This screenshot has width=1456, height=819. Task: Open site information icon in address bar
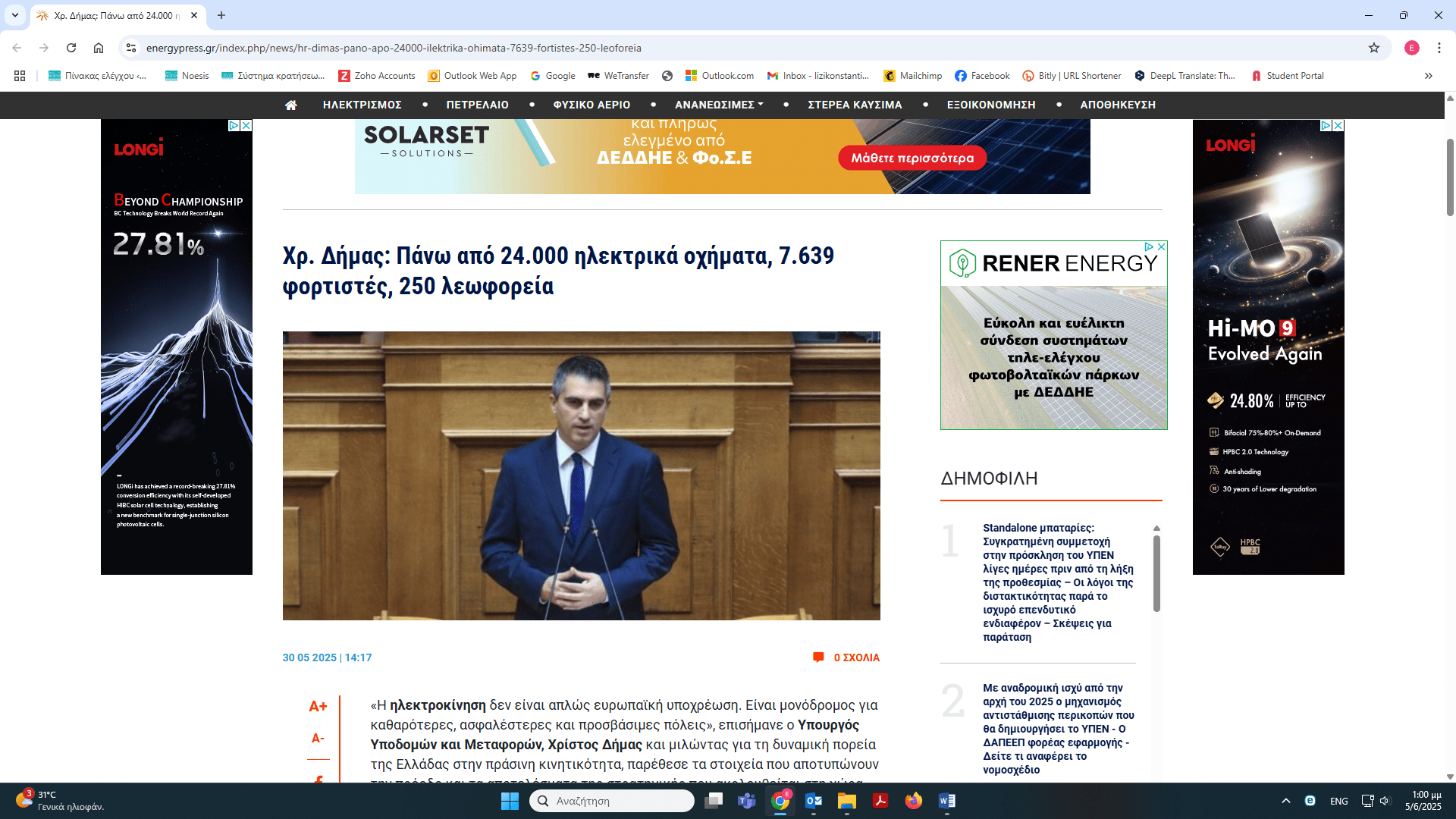[131, 48]
